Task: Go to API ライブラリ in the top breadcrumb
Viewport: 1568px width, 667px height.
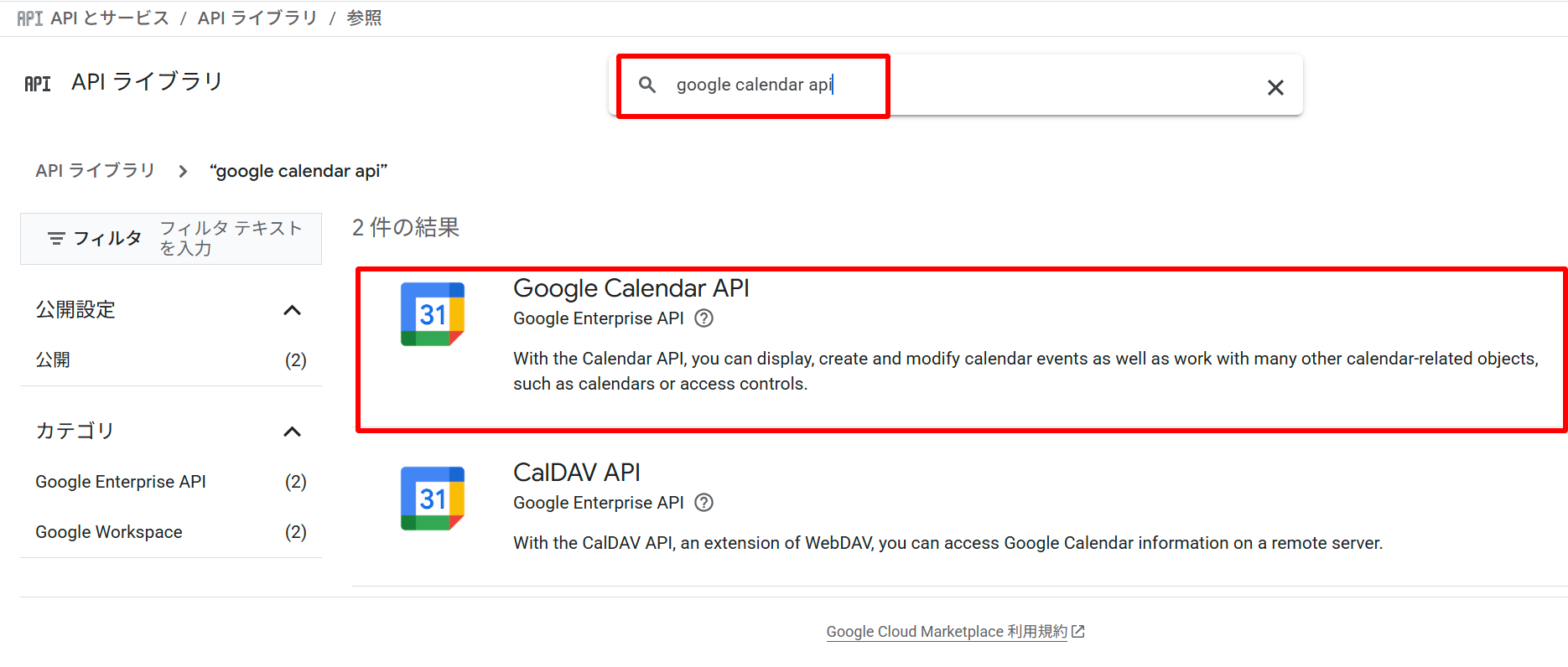Action: pyautogui.click(x=257, y=18)
